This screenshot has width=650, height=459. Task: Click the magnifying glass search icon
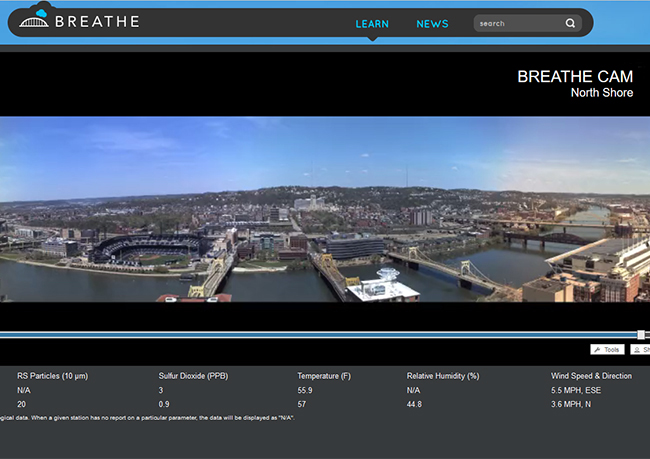tap(570, 23)
